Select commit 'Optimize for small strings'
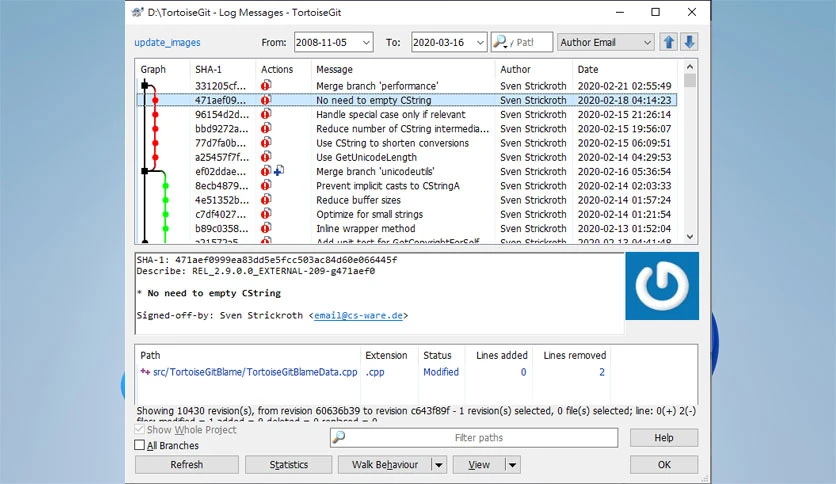The height and width of the screenshot is (484, 836). click(x=407, y=214)
